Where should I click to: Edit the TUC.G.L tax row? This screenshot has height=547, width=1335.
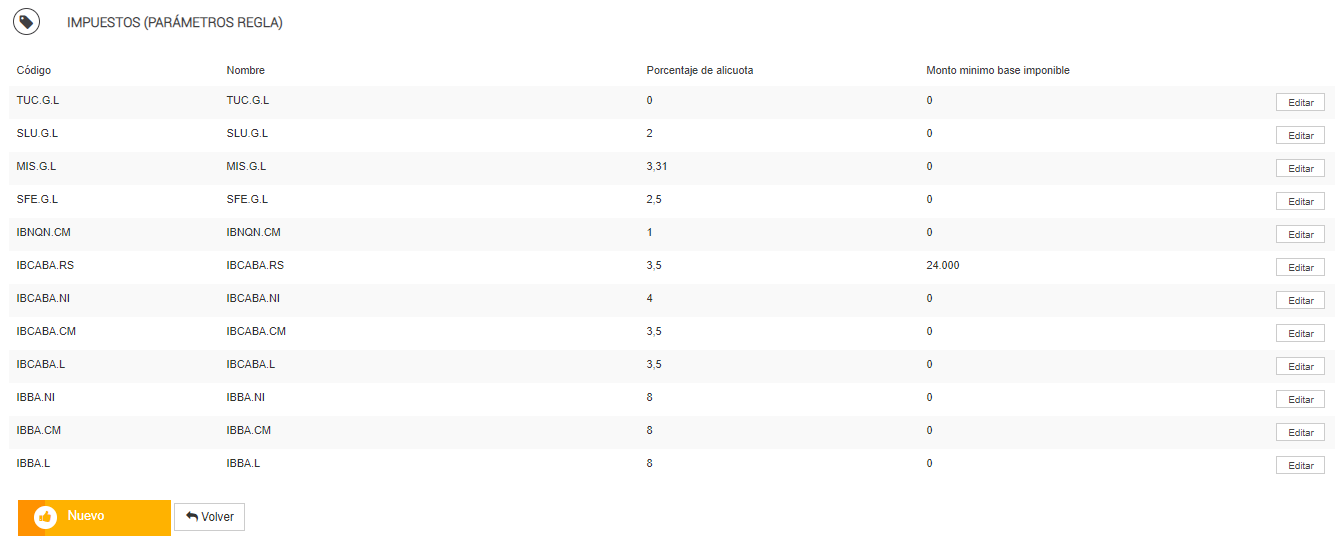coord(1300,102)
